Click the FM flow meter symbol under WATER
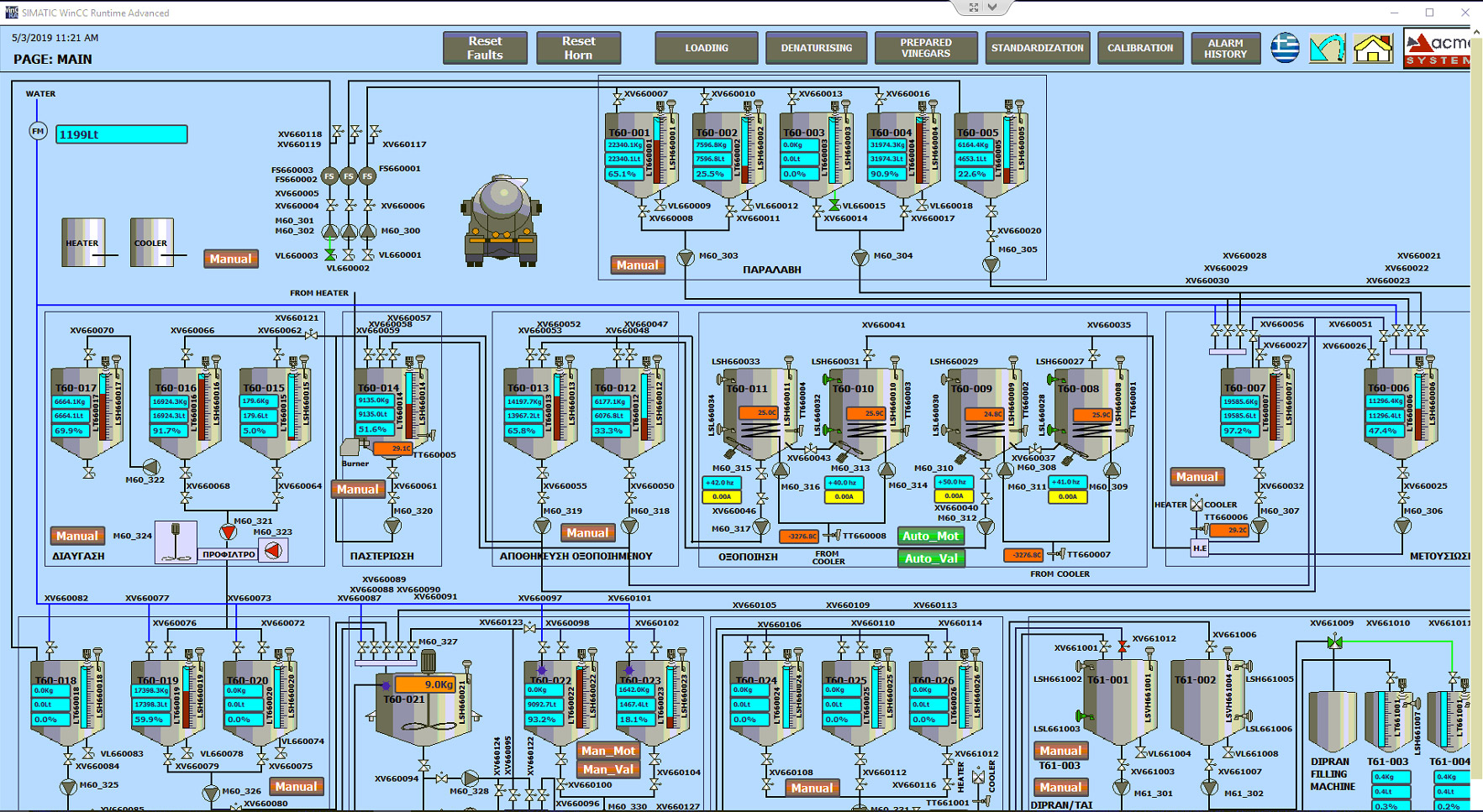 (x=38, y=132)
